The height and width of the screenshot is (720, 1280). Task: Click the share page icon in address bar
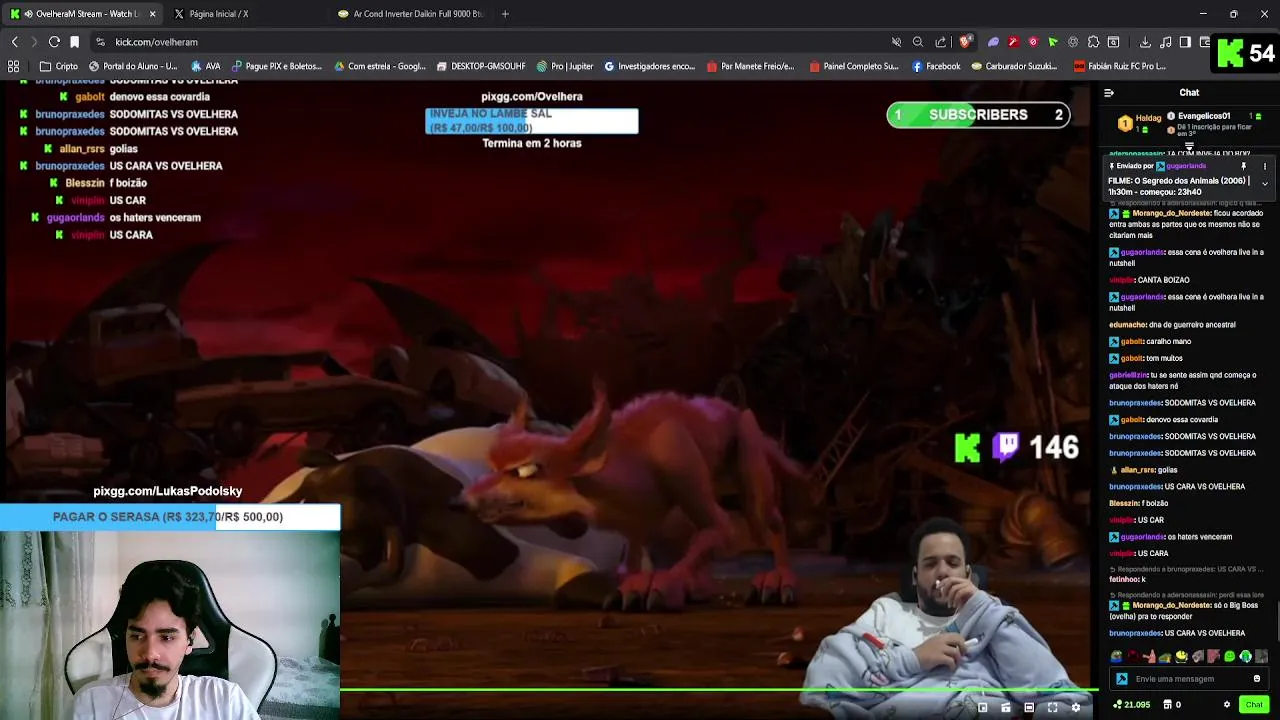(941, 42)
